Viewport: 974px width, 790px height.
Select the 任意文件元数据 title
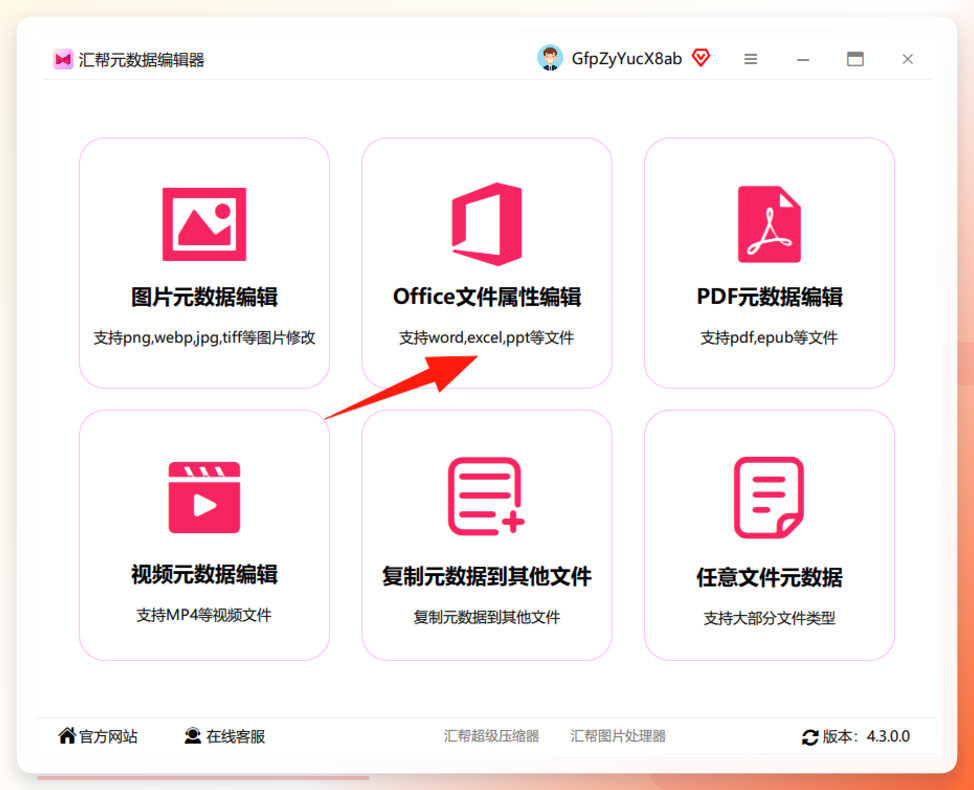(769, 578)
